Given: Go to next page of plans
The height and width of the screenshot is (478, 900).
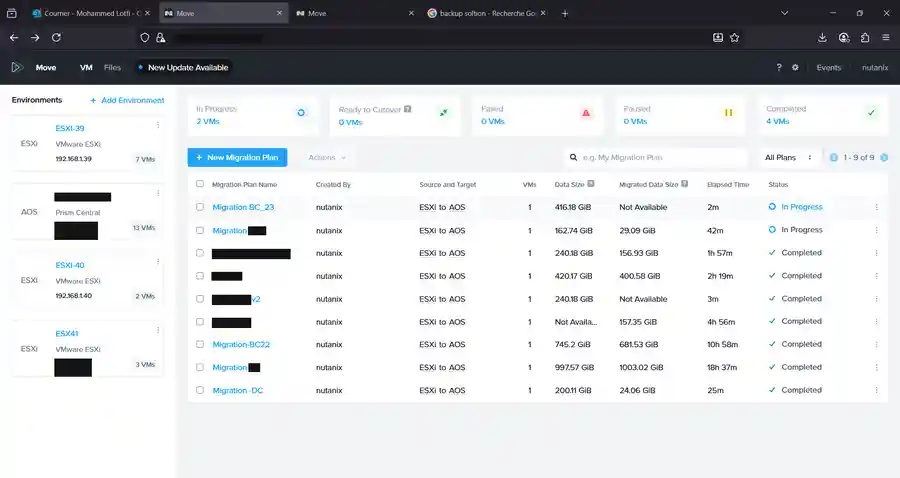Looking at the screenshot, I should click(884, 157).
